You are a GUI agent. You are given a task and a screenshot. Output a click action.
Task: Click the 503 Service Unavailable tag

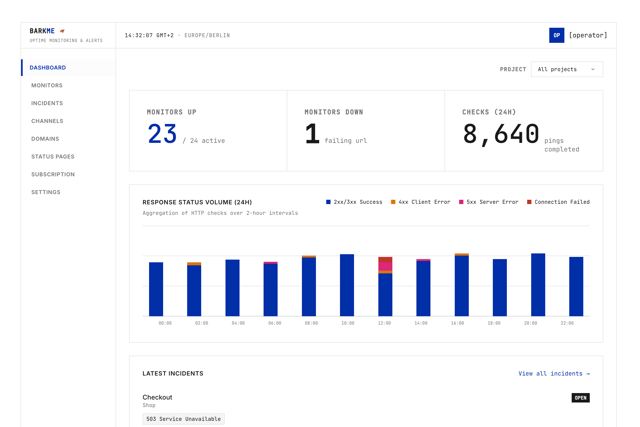(183, 419)
